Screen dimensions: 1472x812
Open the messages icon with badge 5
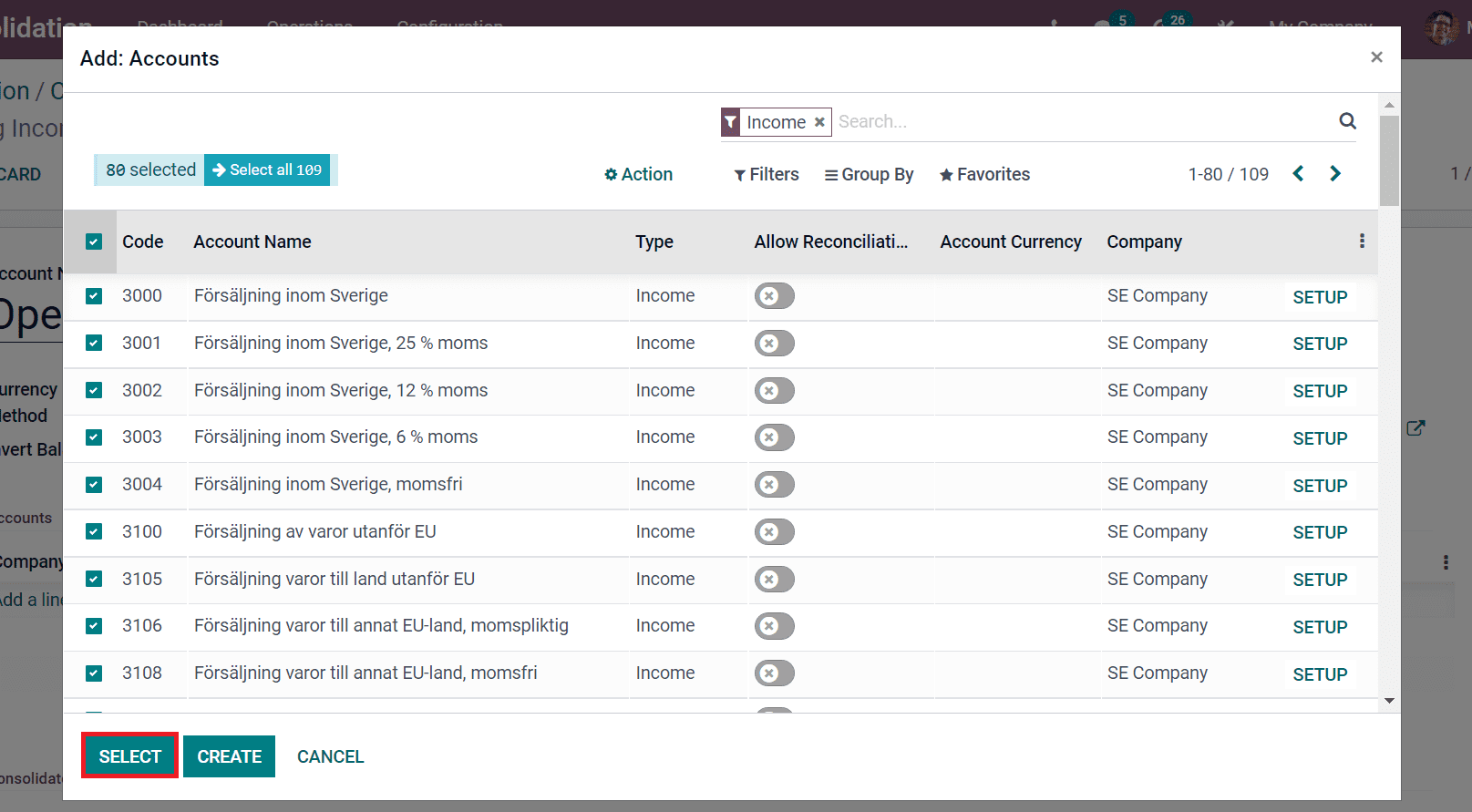click(x=1113, y=25)
